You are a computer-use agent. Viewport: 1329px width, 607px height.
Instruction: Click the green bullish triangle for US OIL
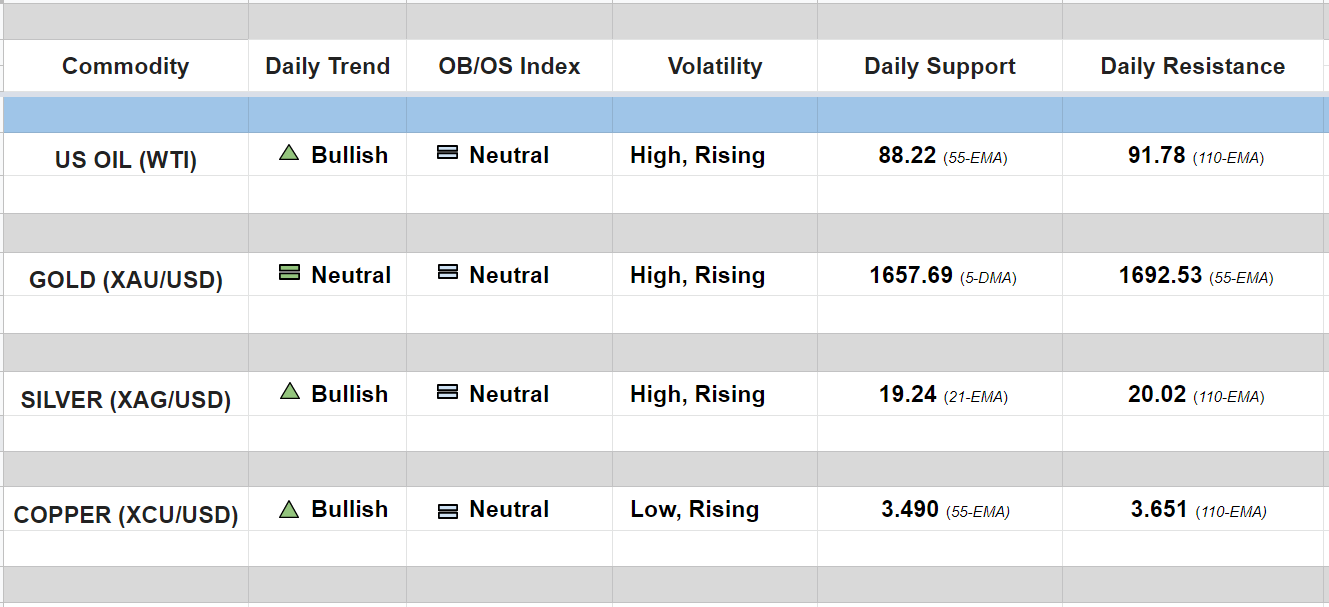(289, 154)
